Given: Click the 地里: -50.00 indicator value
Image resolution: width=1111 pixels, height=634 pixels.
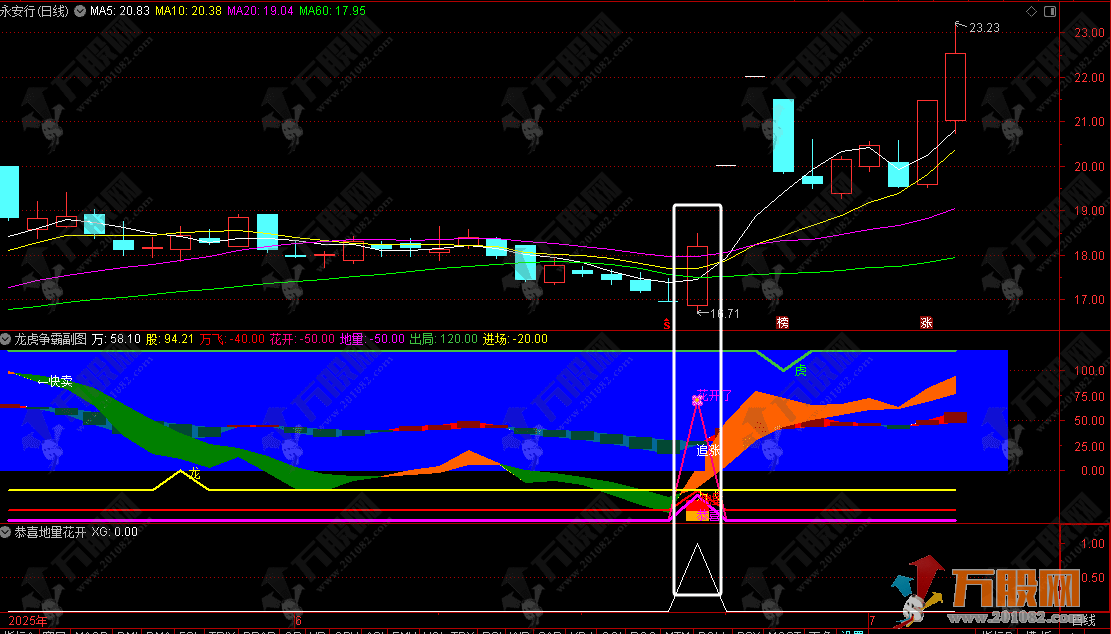Looking at the screenshot, I should tap(372, 339).
